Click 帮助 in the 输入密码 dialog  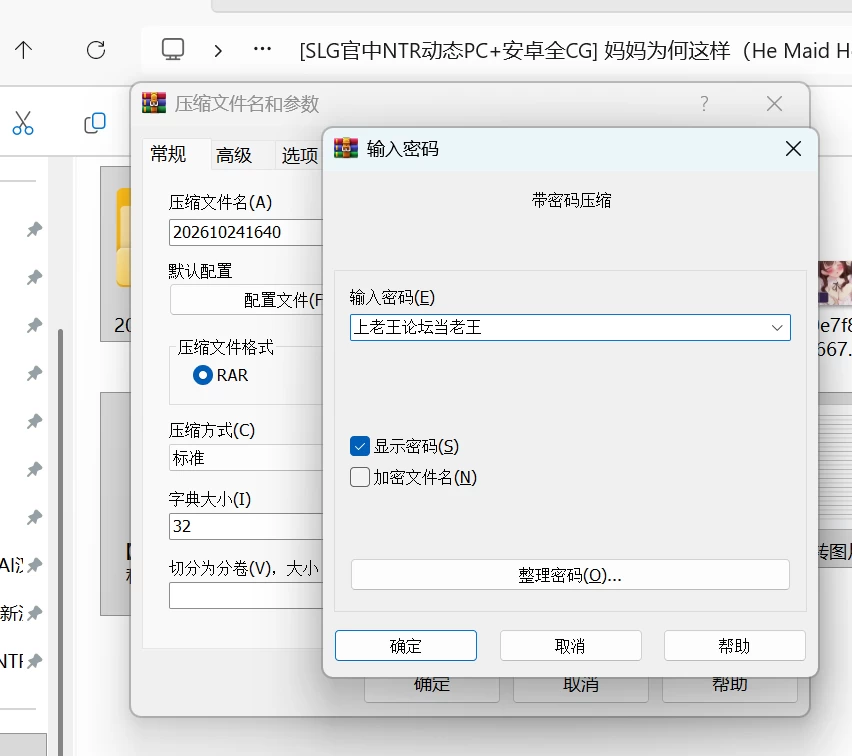click(x=735, y=646)
